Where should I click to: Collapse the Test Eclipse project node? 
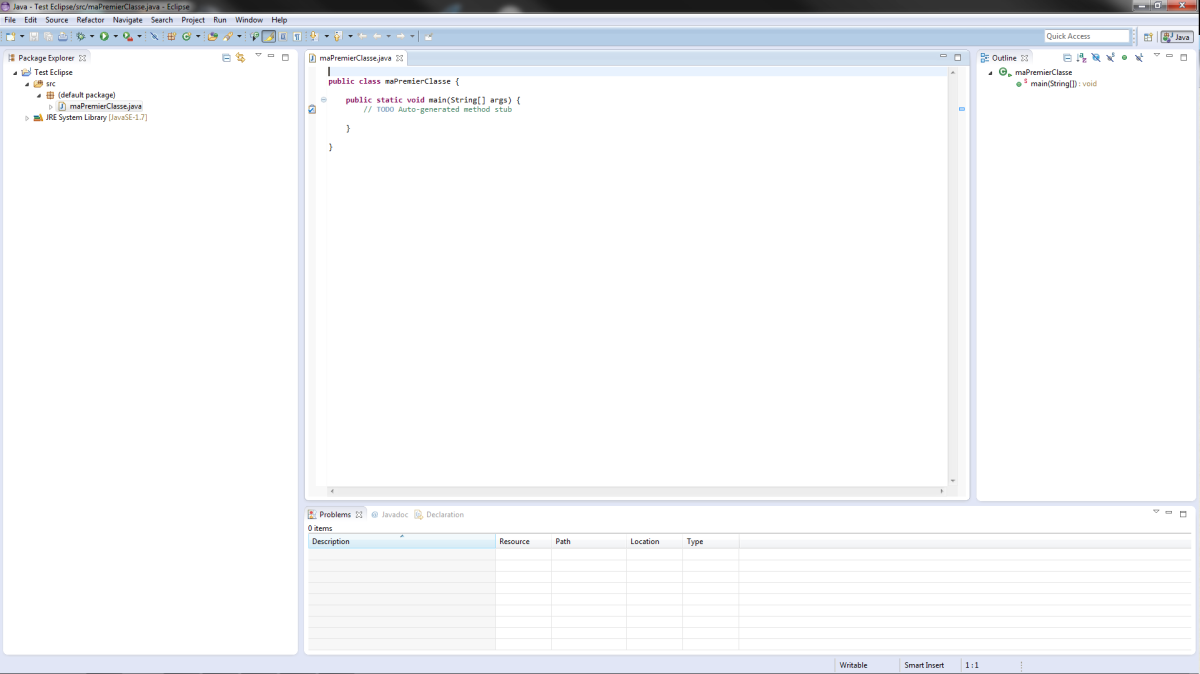coord(15,73)
